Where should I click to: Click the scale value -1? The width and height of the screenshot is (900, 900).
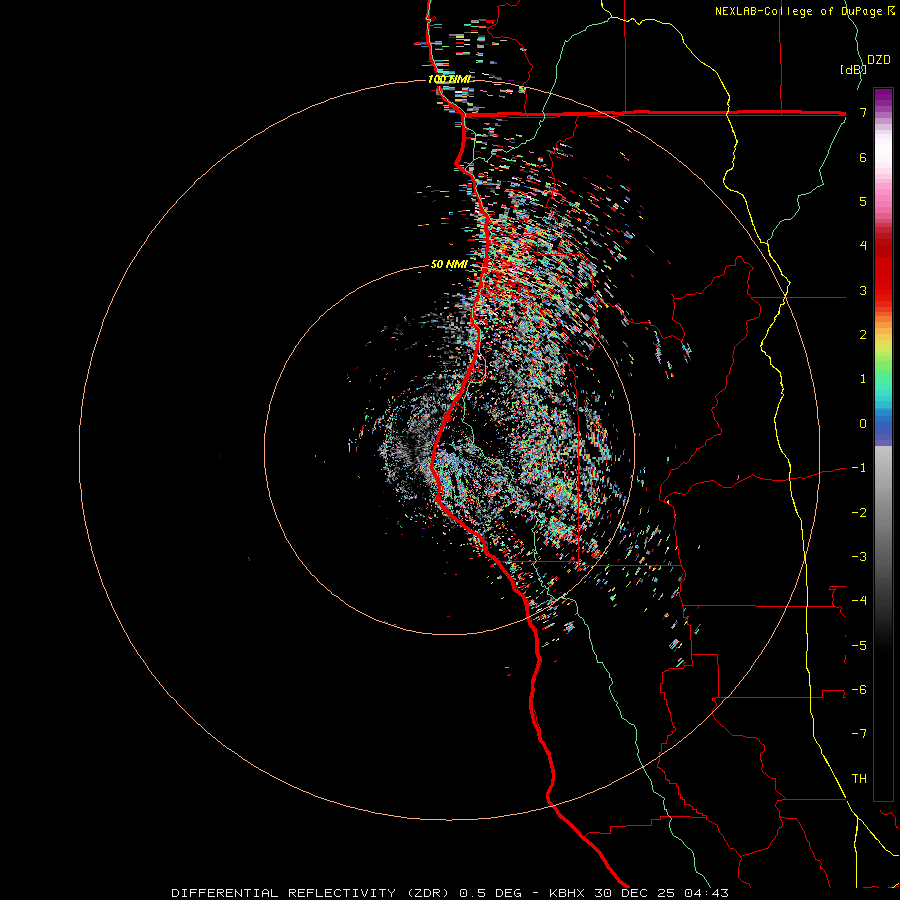pyautogui.click(x=859, y=468)
